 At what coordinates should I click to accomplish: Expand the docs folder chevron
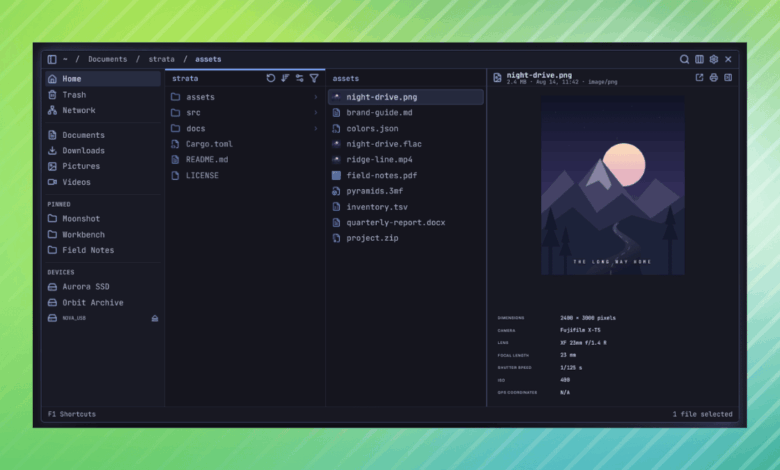pos(315,128)
